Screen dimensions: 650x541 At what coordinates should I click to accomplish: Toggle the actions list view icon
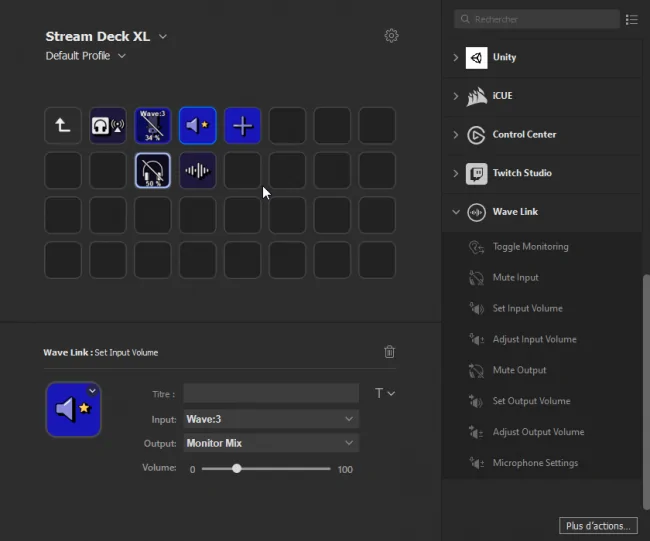(632, 19)
